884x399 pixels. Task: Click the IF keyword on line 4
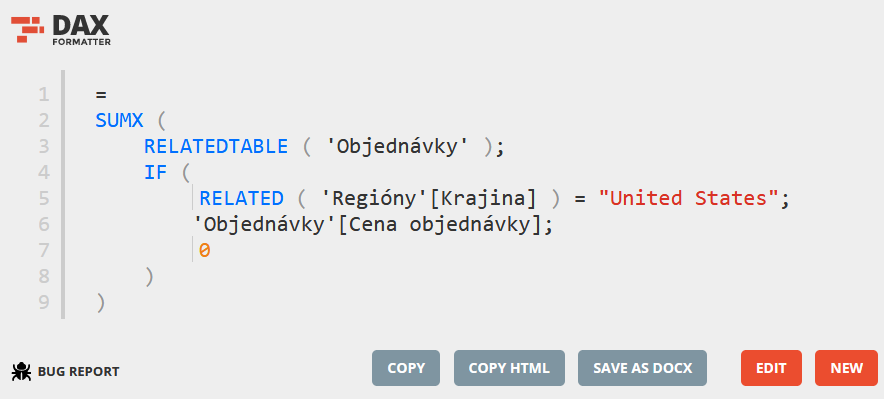point(156,172)
